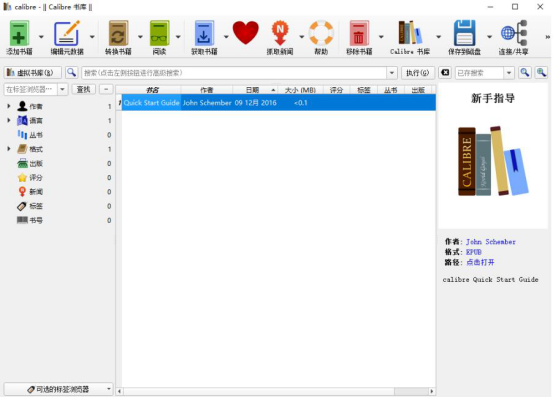Click the horizontal scrollbar left arrow
The height and width of the screenshot is (398, 553).
pyautogui.click(x=120, y=391)
